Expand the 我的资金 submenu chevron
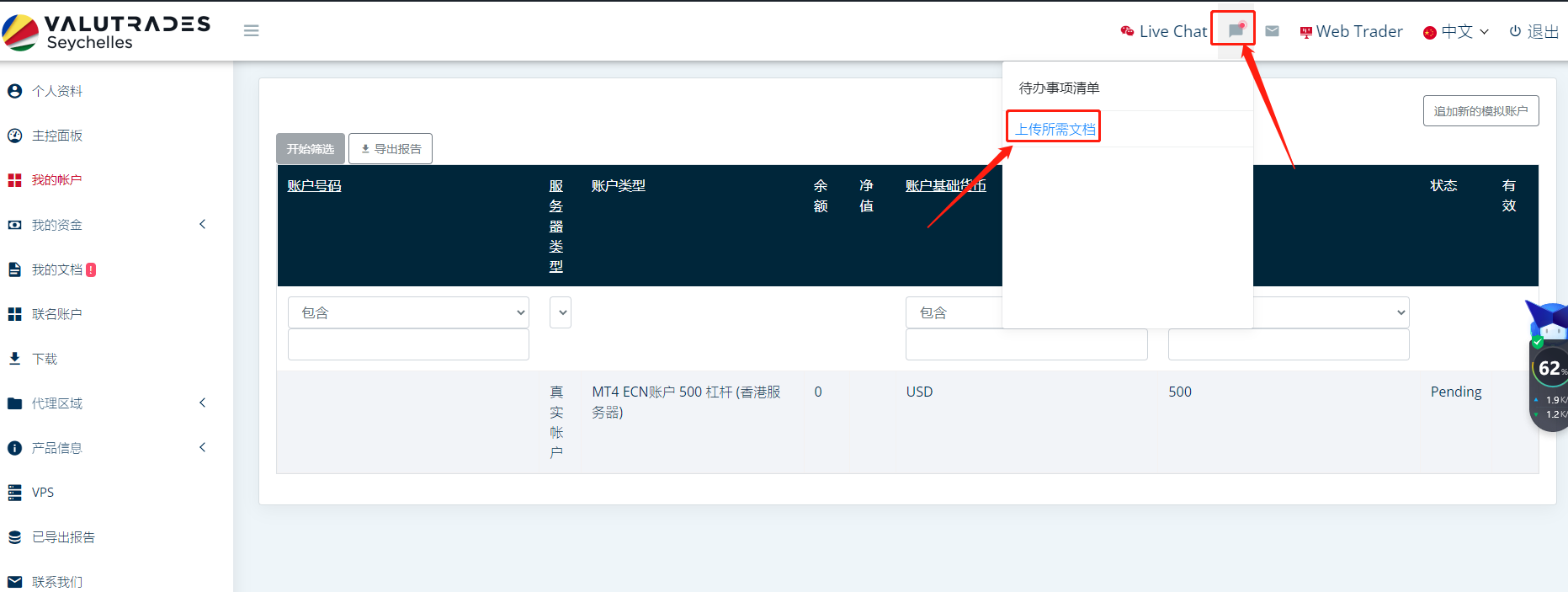Image resolution: width=1568 pixels, height=592 pixels. point(202,224)
